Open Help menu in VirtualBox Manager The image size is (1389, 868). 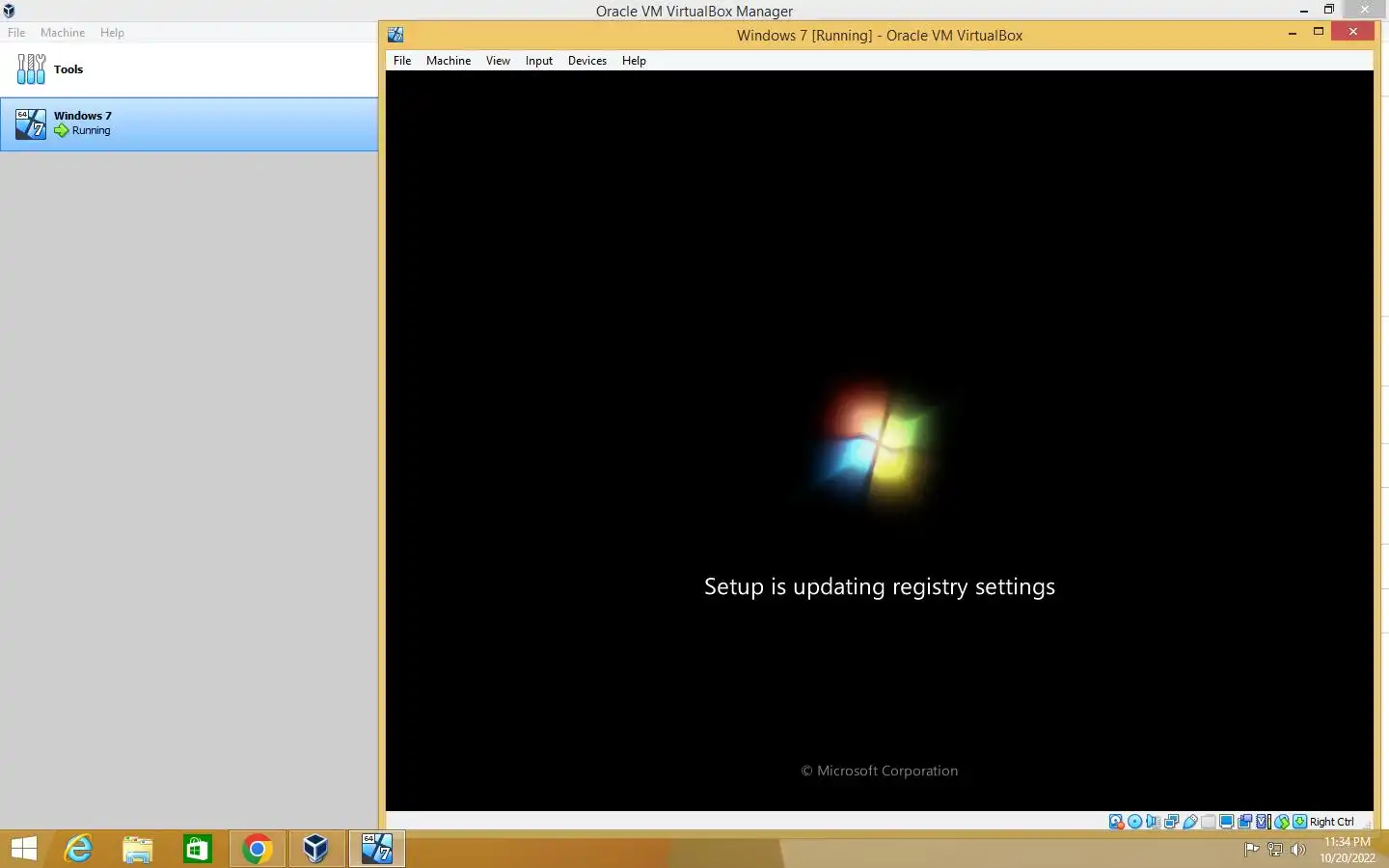pyautogui.click(x=112, y=32)
